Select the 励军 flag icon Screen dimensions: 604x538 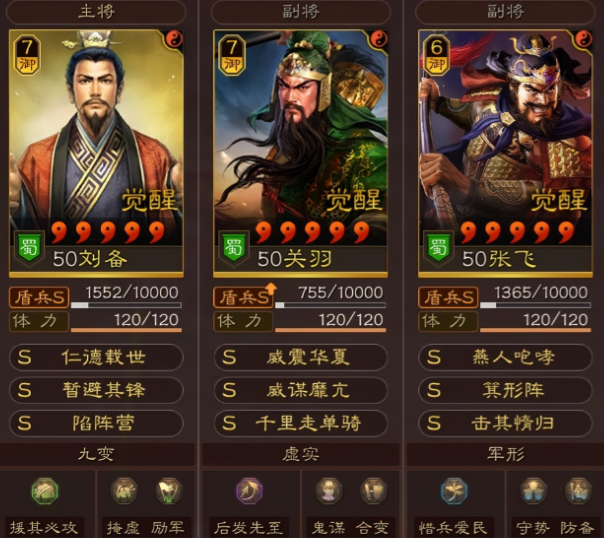pyautogui.click(x=169, y=491)
